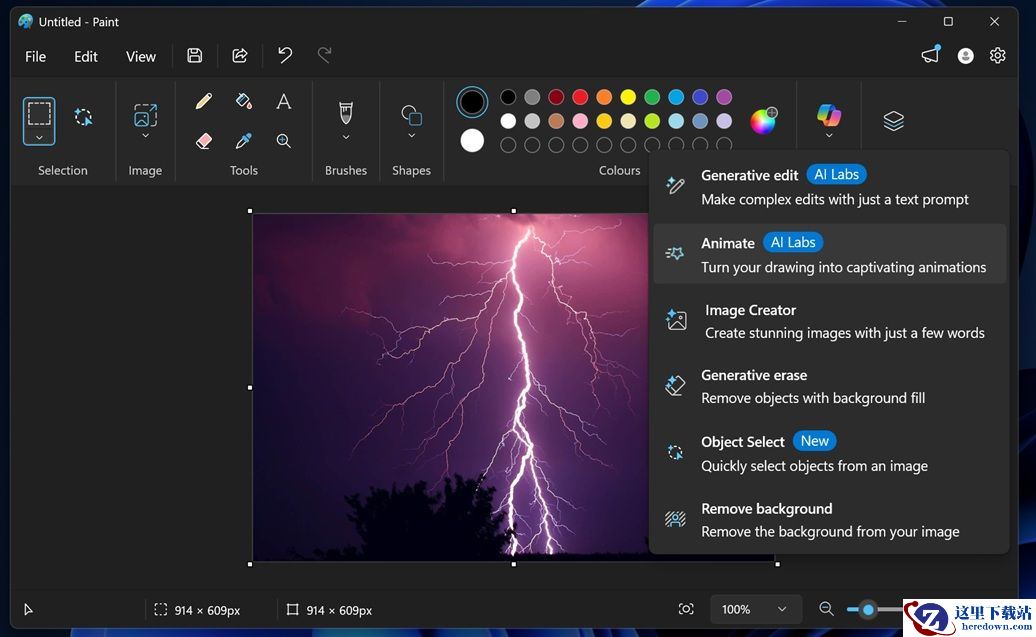Open the Layers panel
Screen dimensions: 1036x637
coord(893,121)
